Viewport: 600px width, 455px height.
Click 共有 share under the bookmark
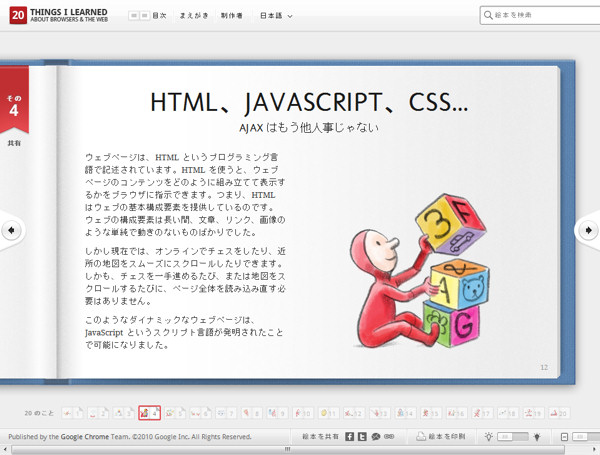(14, 143)
